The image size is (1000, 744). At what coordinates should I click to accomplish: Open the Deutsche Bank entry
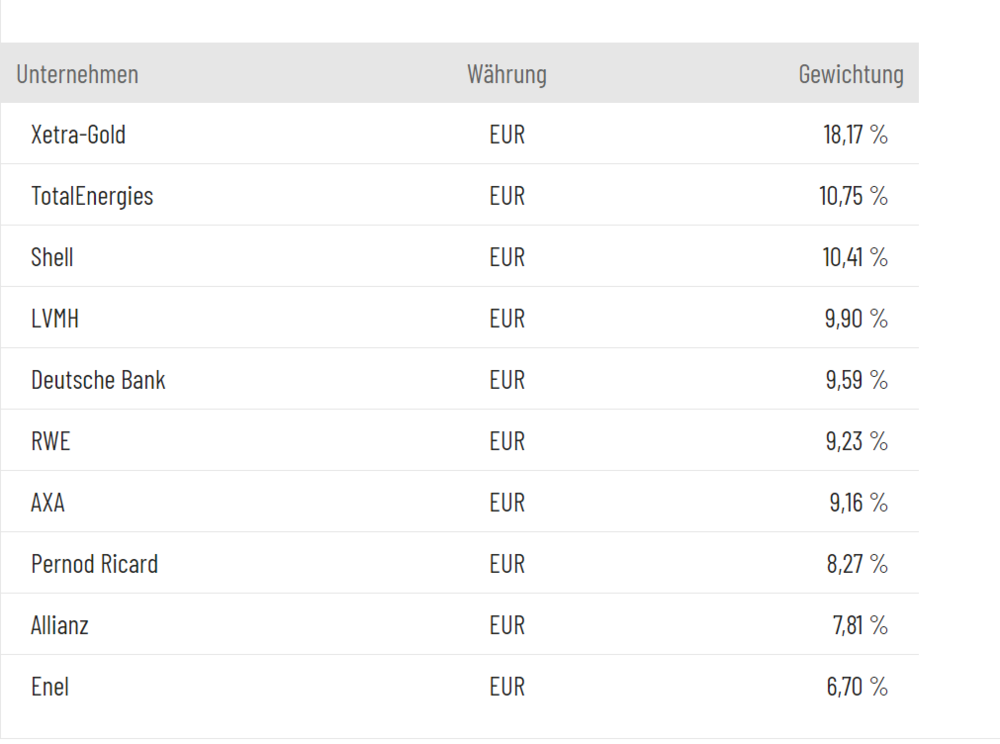tap(98, 380)
